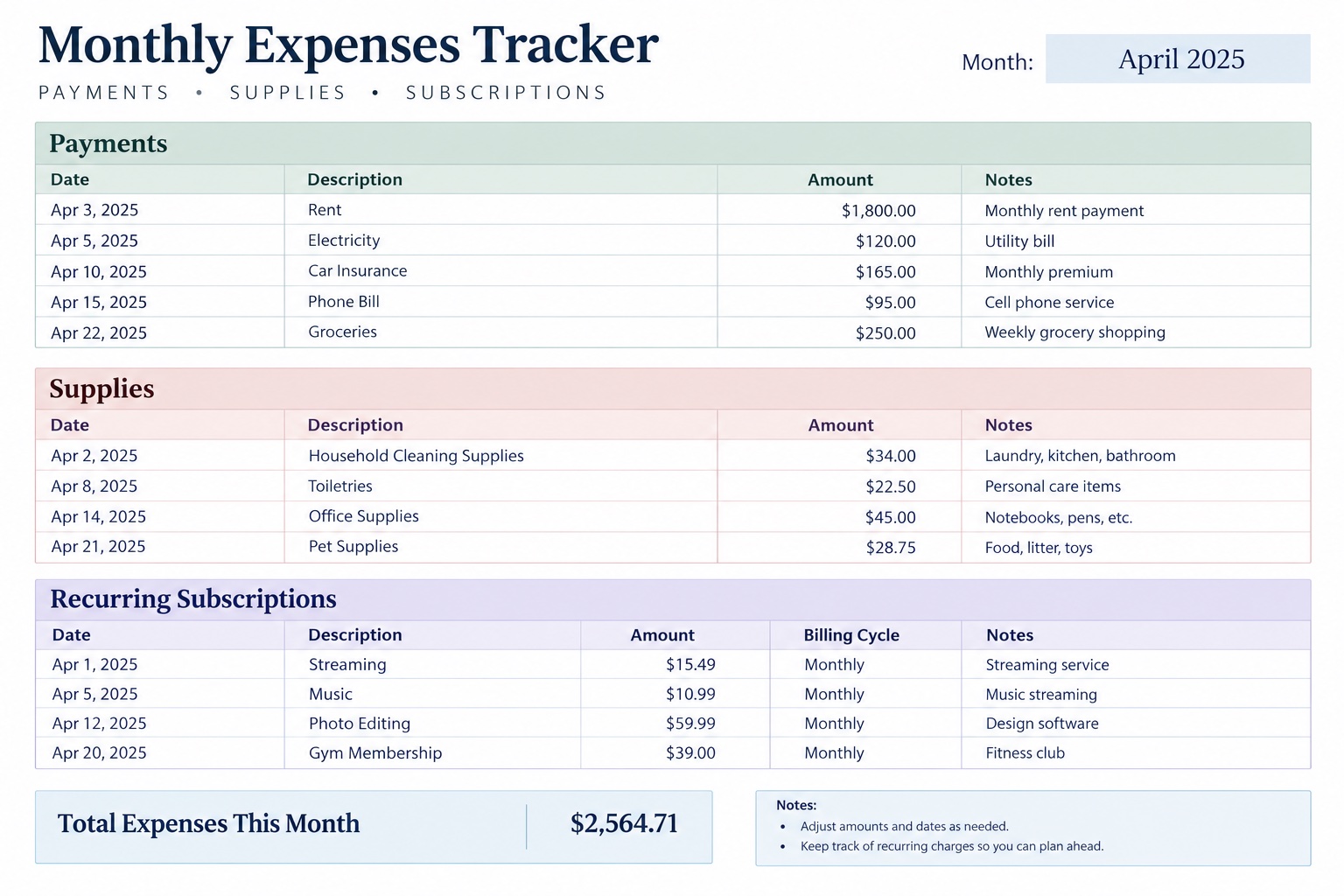Click the Pet Supplies cell

(500, 547)
